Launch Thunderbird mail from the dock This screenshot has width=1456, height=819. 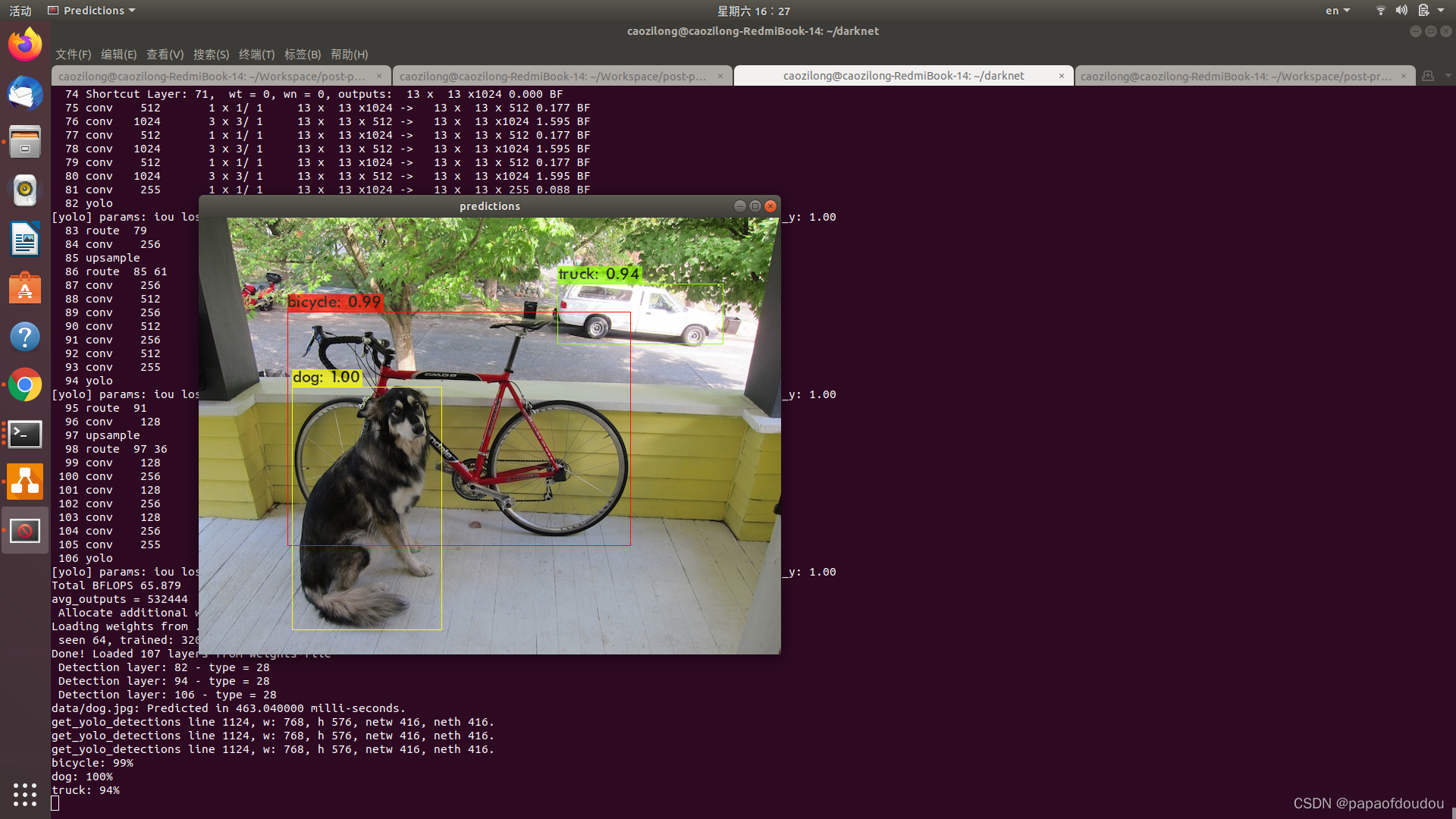(x=25, y=93)
